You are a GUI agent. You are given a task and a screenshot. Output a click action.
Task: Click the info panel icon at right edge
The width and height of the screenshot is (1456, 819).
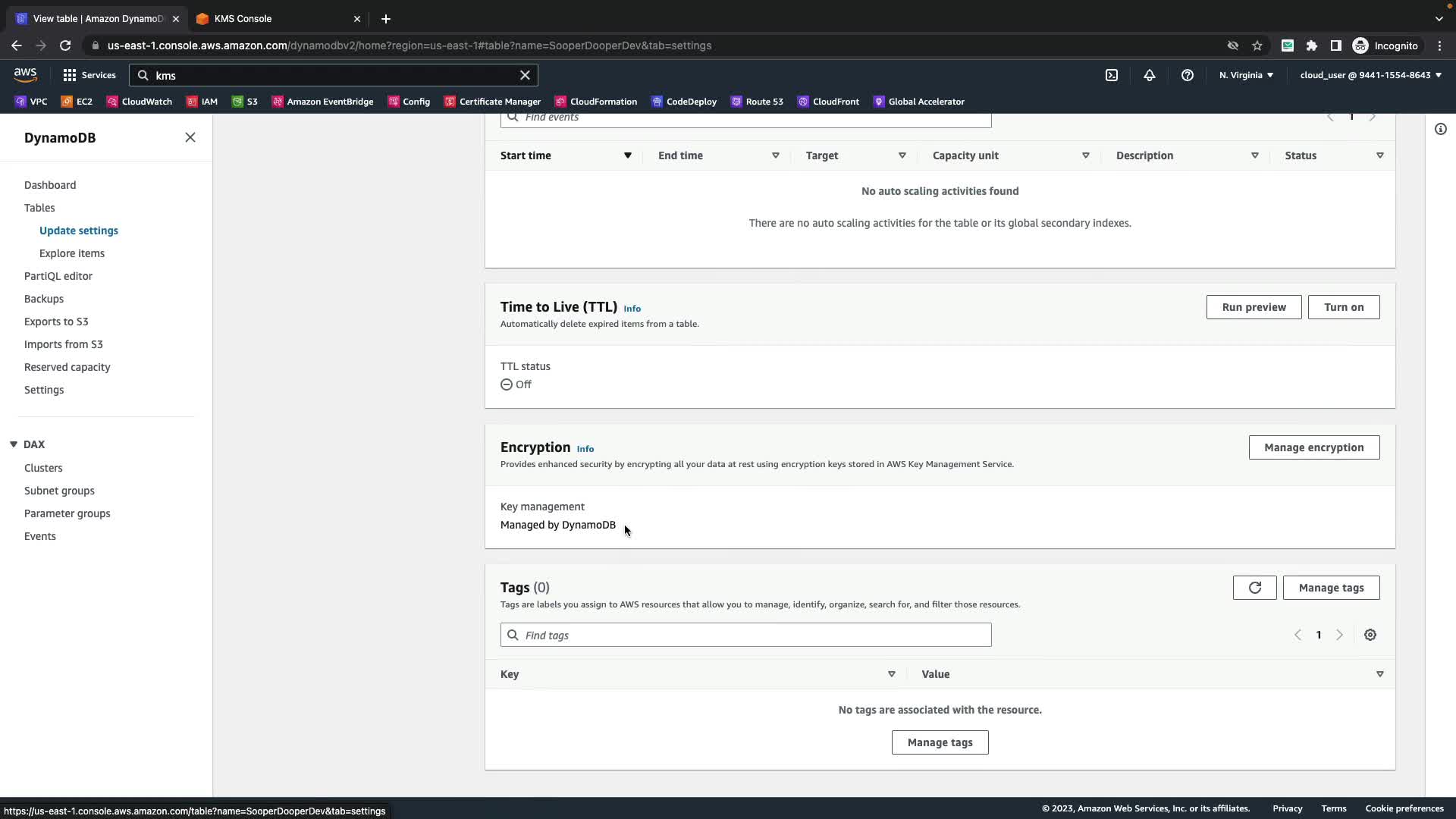pos(1441,129)
